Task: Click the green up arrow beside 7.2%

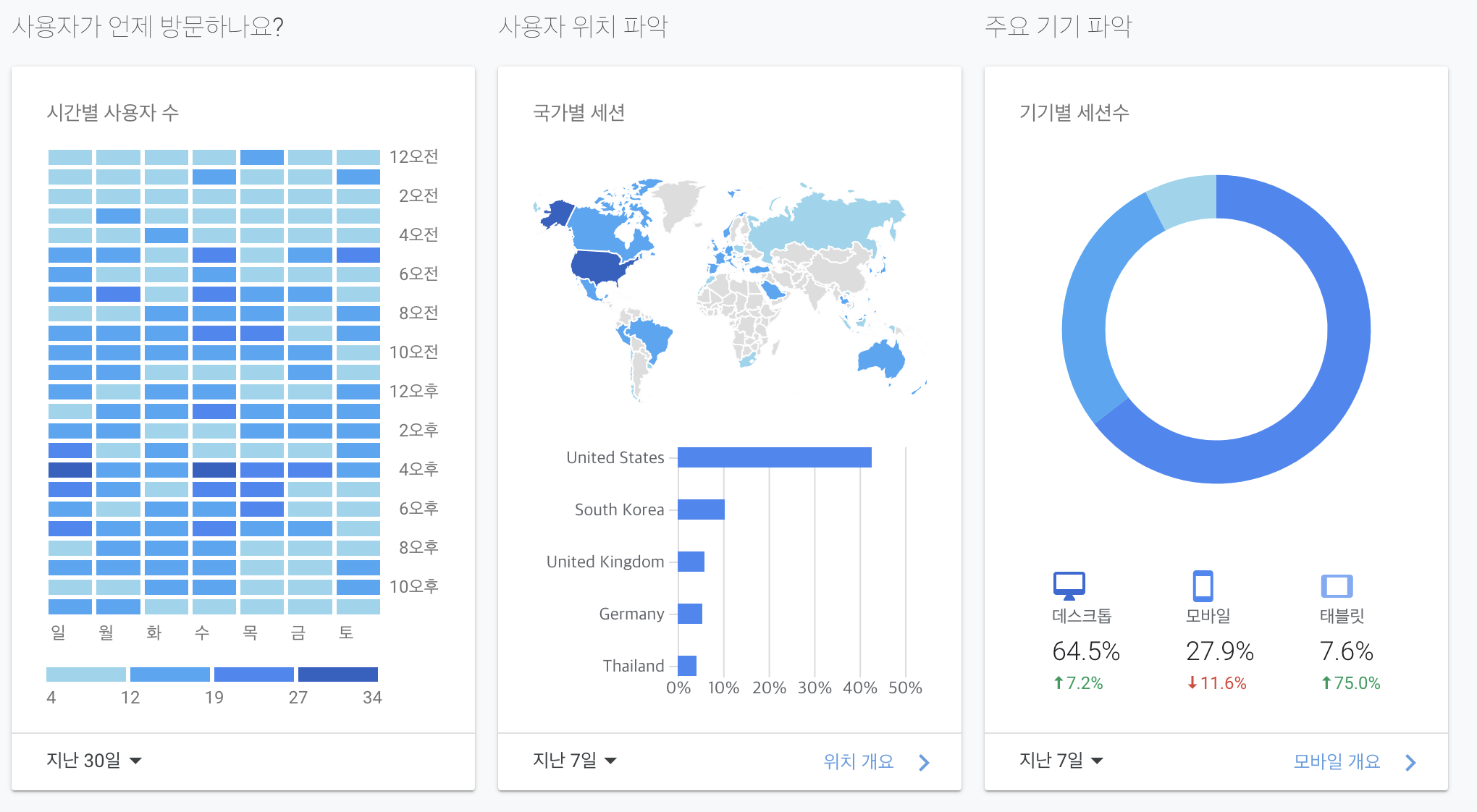Action: point(1059,682)
